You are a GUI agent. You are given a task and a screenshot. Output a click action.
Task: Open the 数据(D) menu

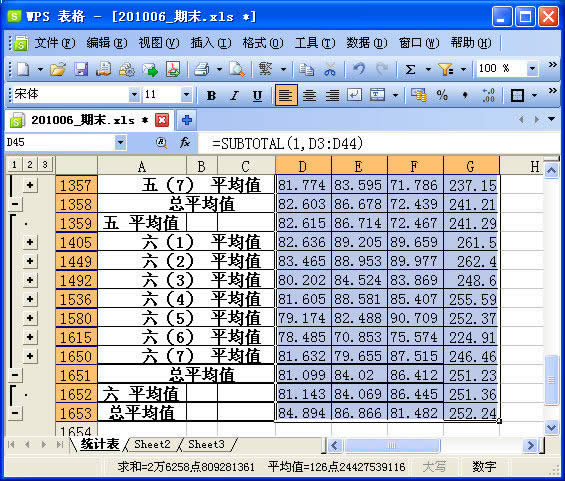pyautogui.click(x=366, y=43)
